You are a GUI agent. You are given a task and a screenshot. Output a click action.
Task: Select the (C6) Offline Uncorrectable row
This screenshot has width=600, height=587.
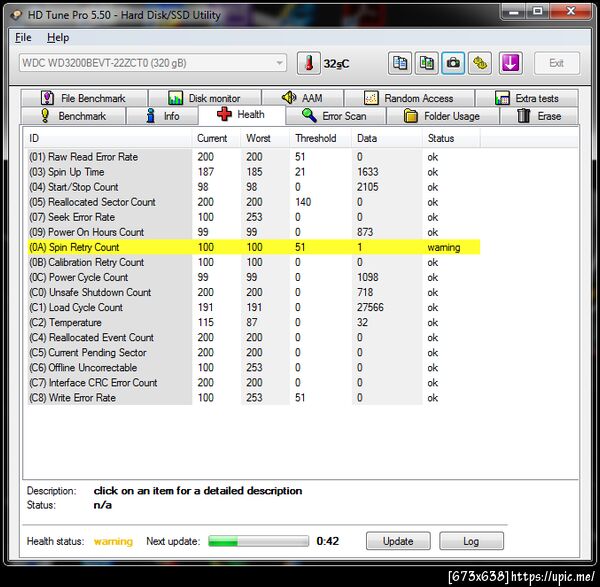pyautogui.click(x=254, y=367)
